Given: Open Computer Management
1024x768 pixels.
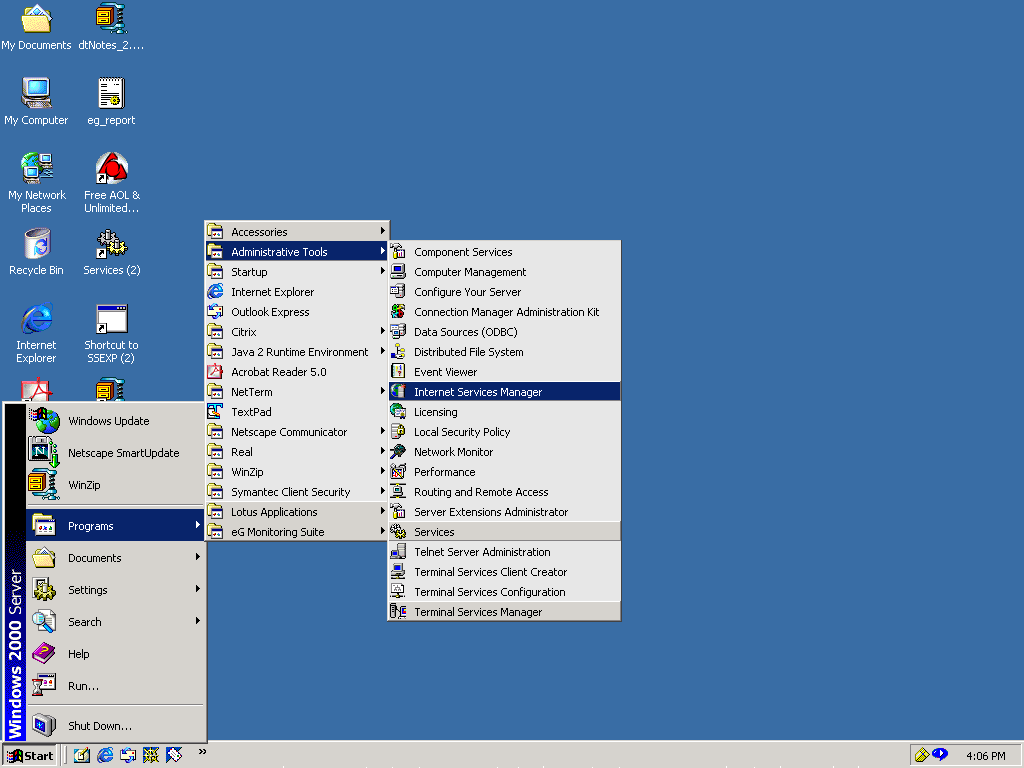Looking at the screenshot, I should 504,272.
